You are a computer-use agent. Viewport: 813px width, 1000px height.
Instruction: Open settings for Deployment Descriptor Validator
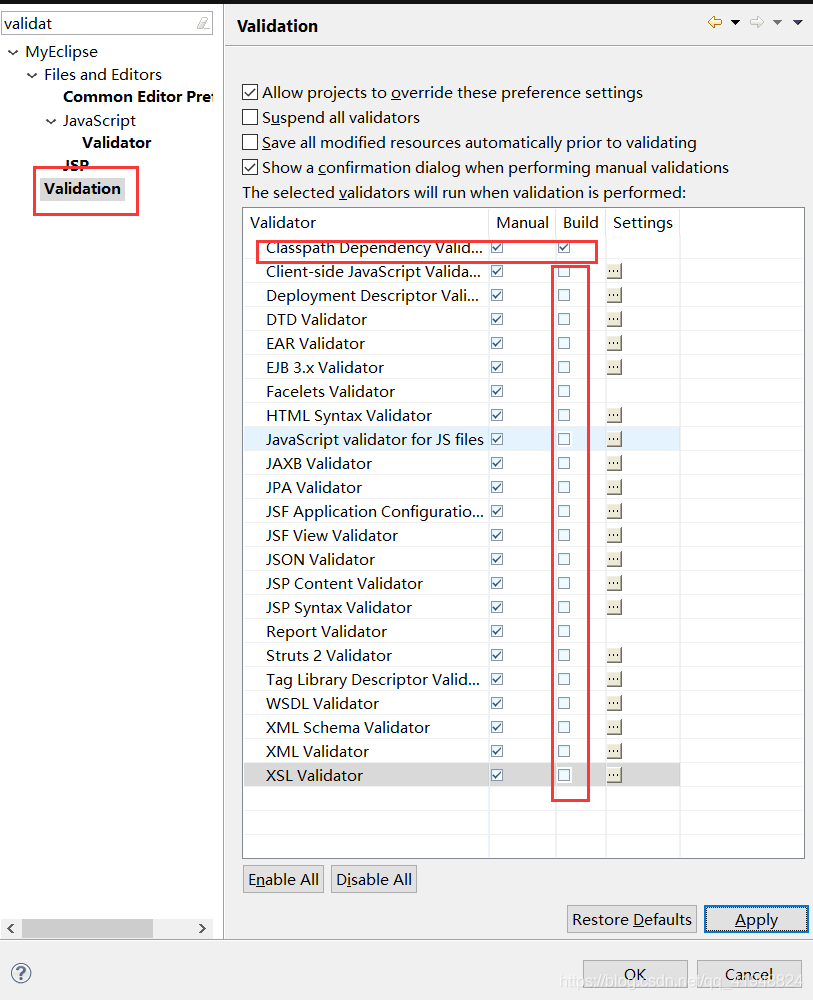point(614,295)
